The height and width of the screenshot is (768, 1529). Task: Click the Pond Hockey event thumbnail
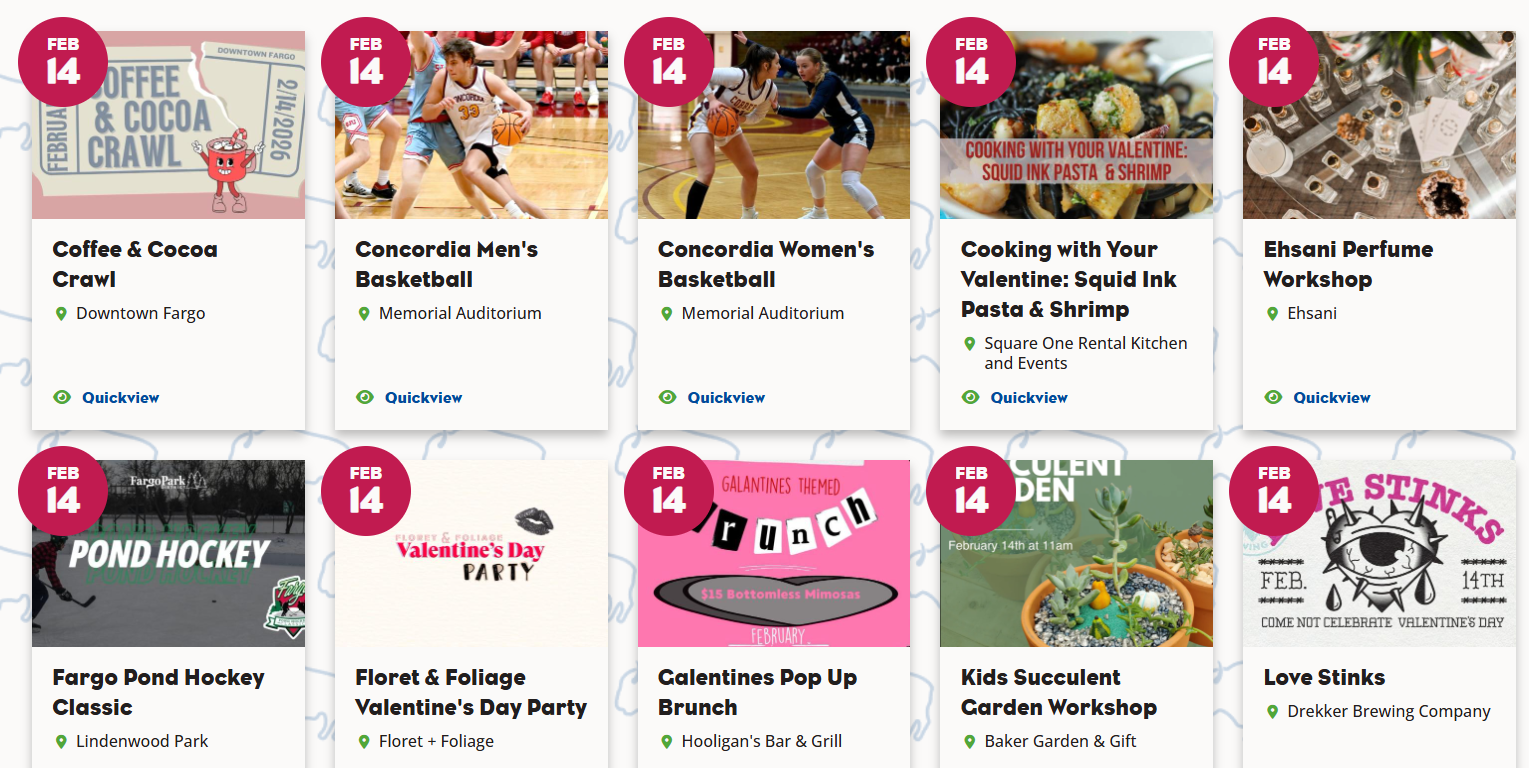click(x=168, y=554)
